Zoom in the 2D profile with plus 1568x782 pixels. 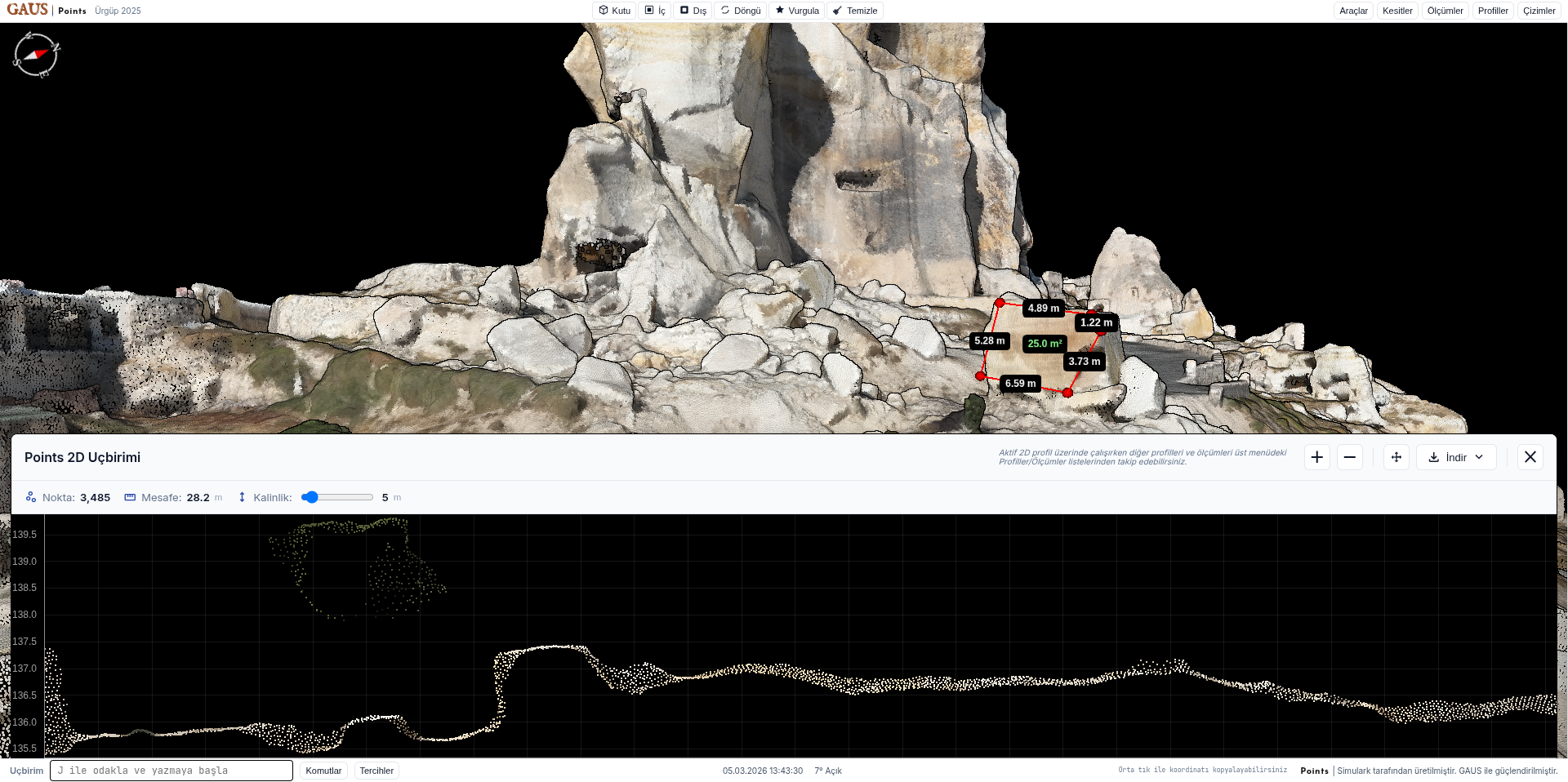coord(1316,457)
